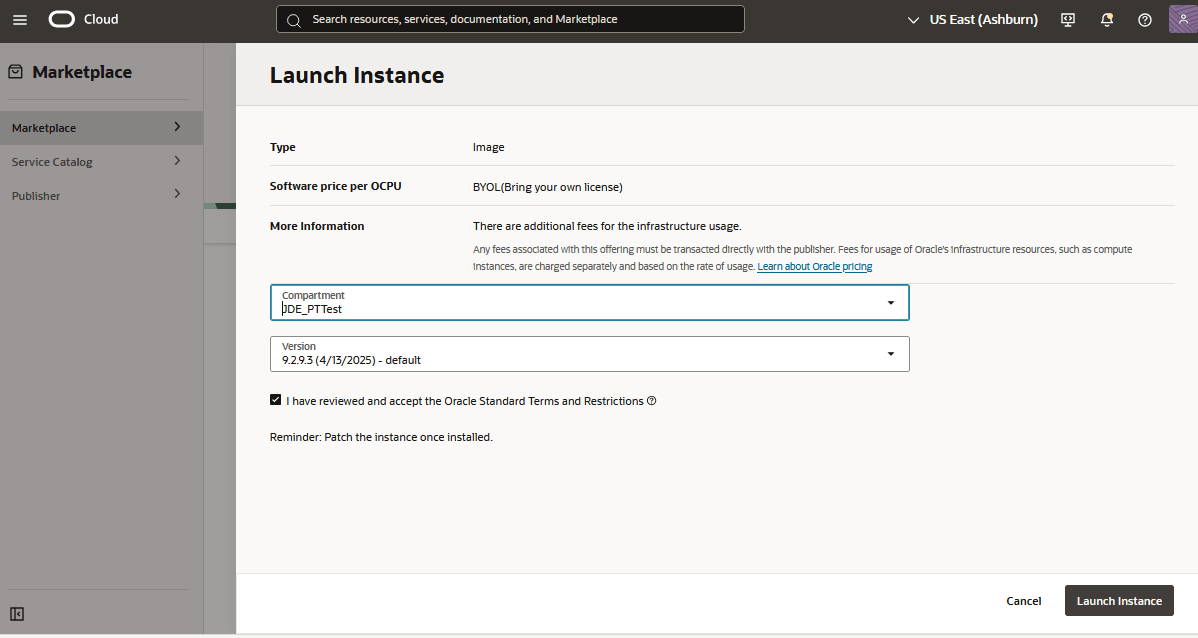Open the Compartment dropdown
Screen dimensions: 1198x638
pos(889,302)
